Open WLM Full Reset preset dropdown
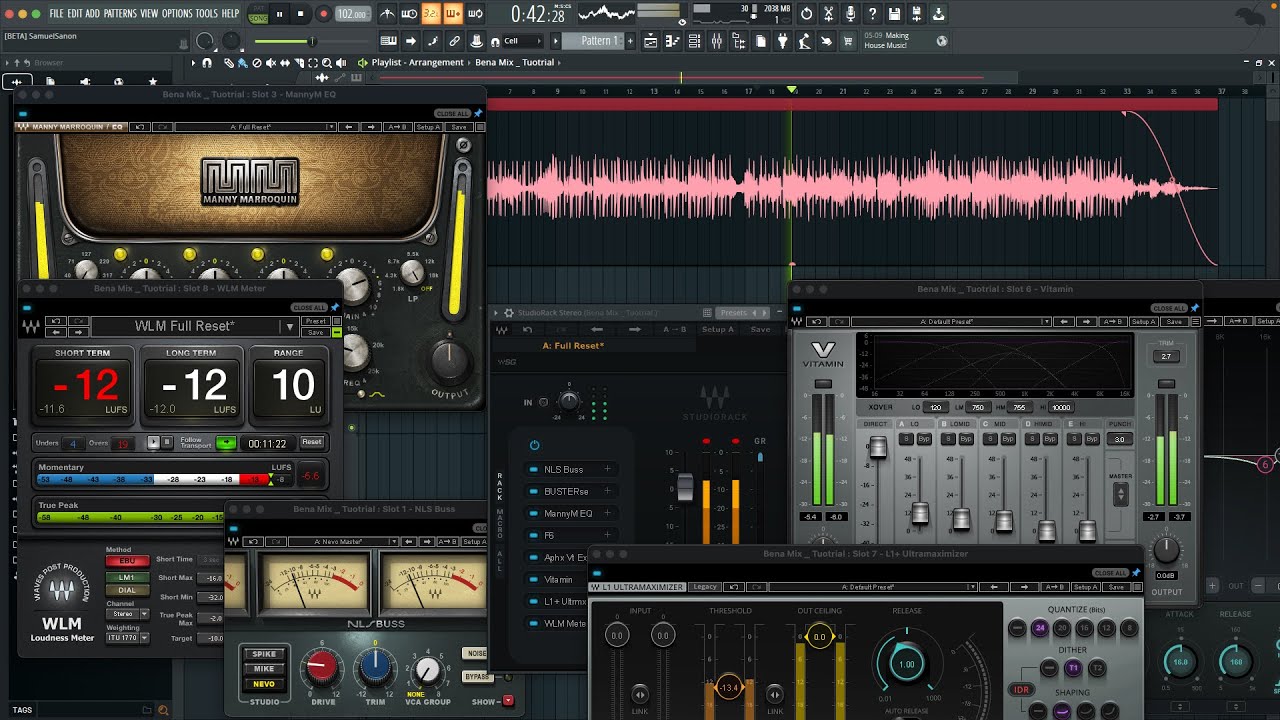 (194, 326)
